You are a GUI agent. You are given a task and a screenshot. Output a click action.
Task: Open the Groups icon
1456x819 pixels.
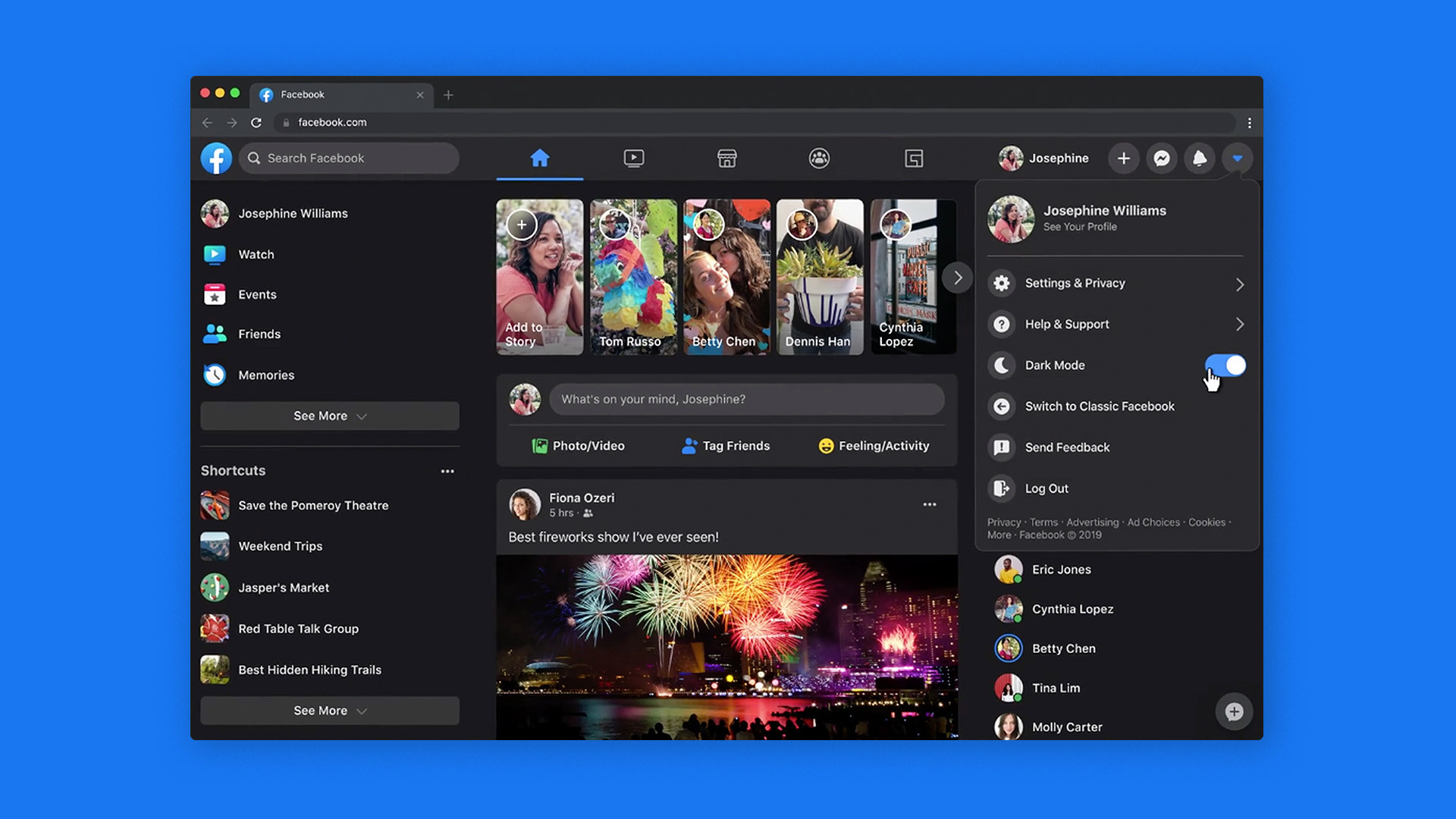[820, 158]
